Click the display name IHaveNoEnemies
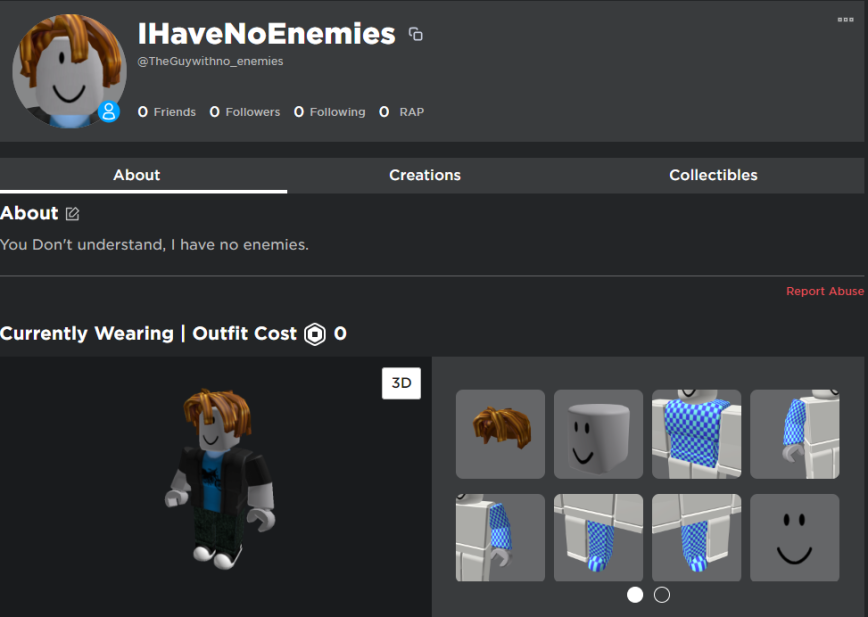The width and height of the screenshot is (868, 617). tap(266, 34)
